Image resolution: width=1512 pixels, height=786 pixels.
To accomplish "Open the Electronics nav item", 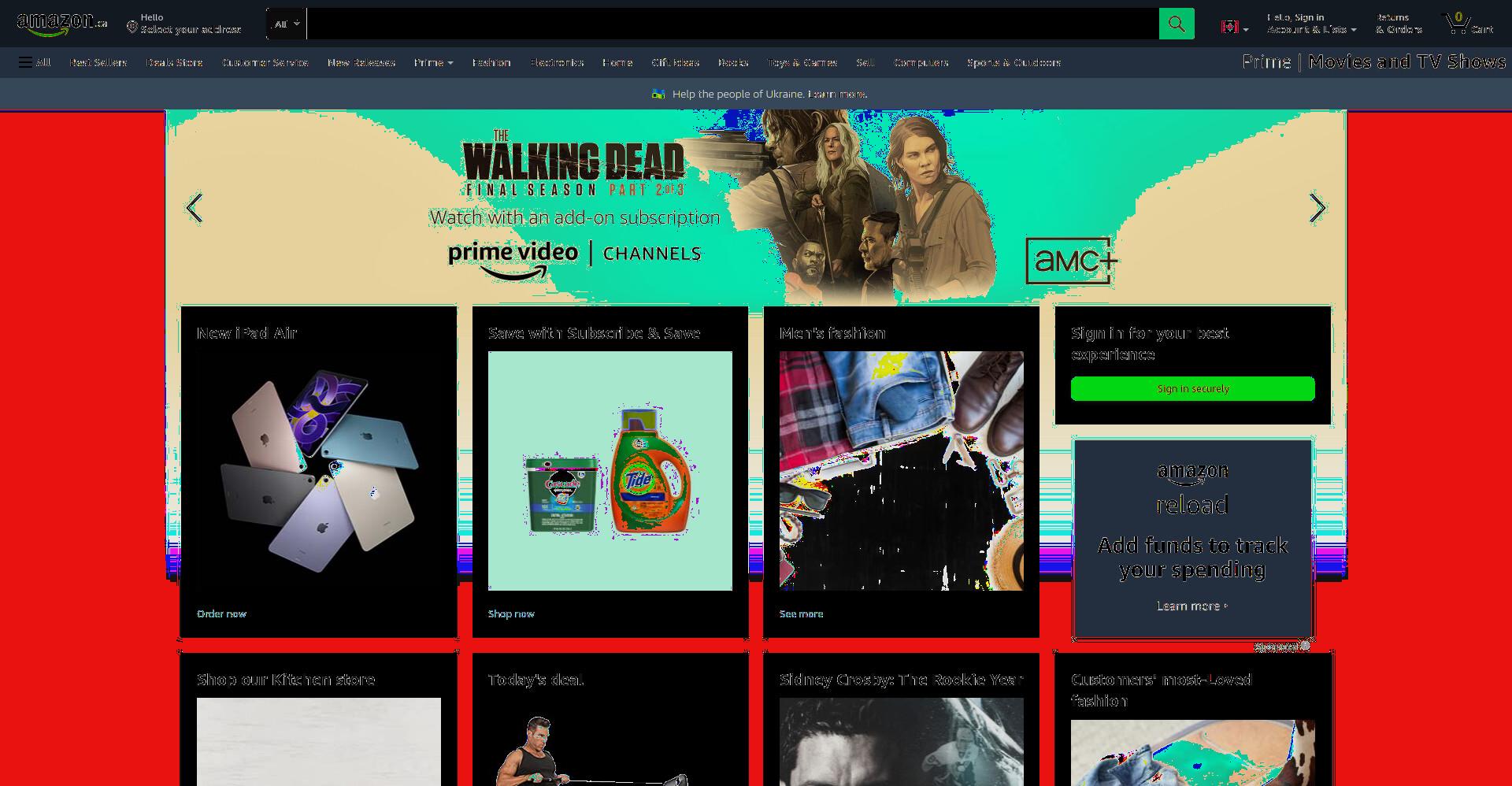I will 557,62.
